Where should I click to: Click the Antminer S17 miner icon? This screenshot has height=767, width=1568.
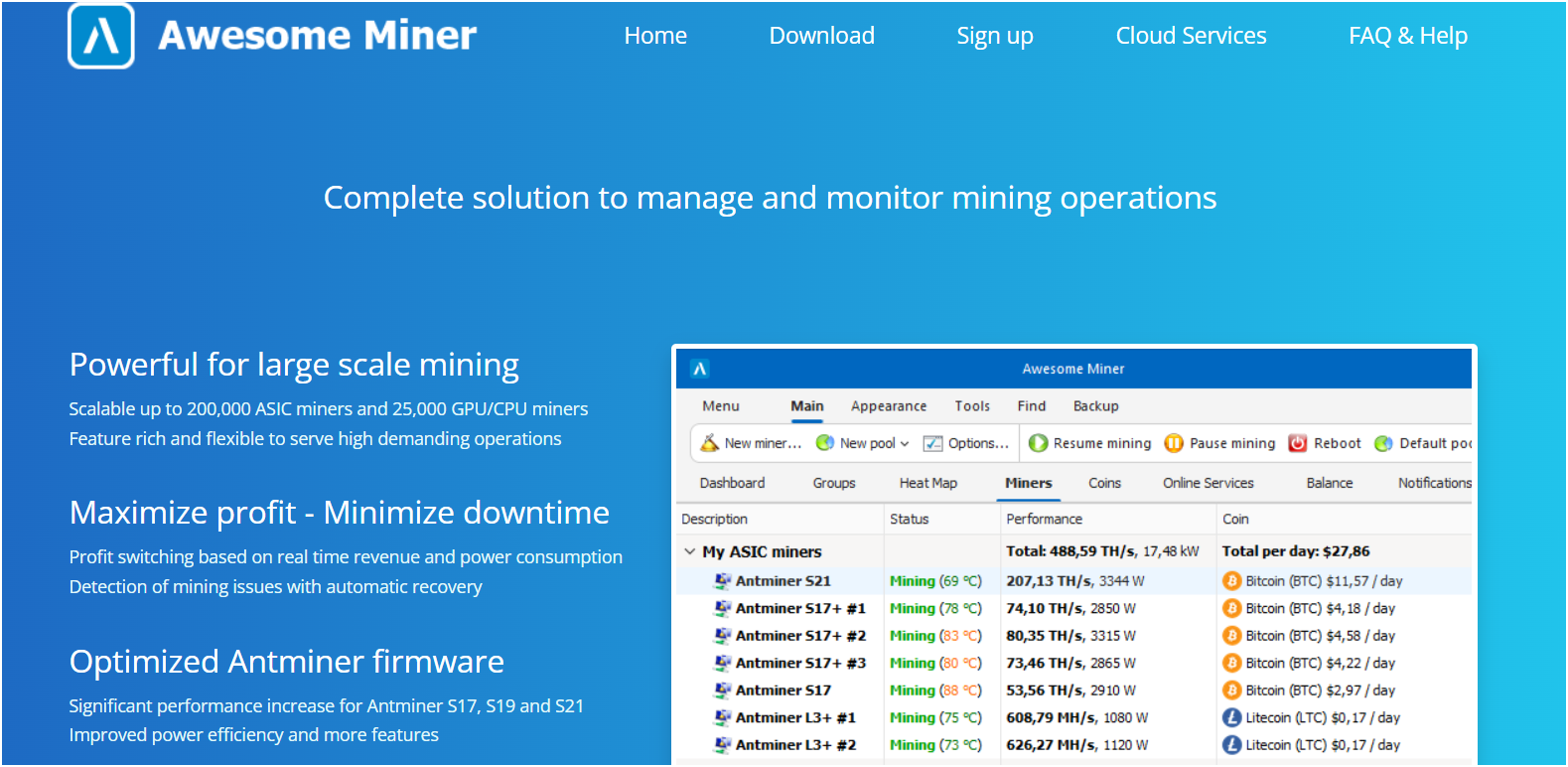(x=723, y=690)
